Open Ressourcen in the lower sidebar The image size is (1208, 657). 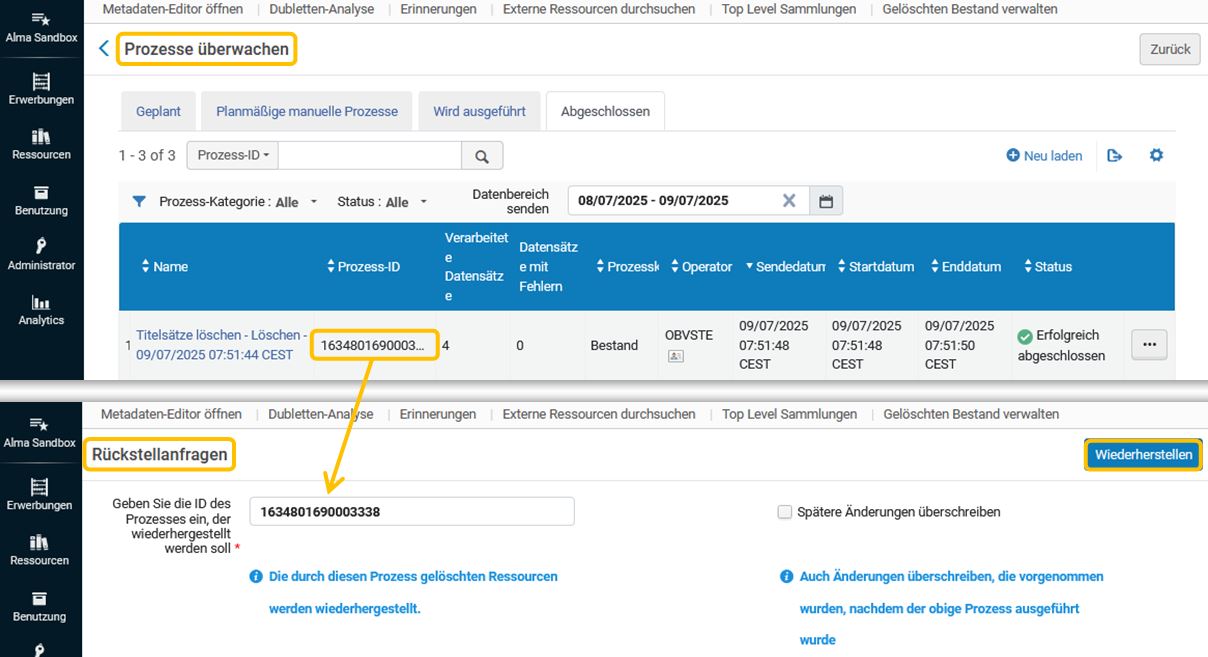click(x=40, y=550)
